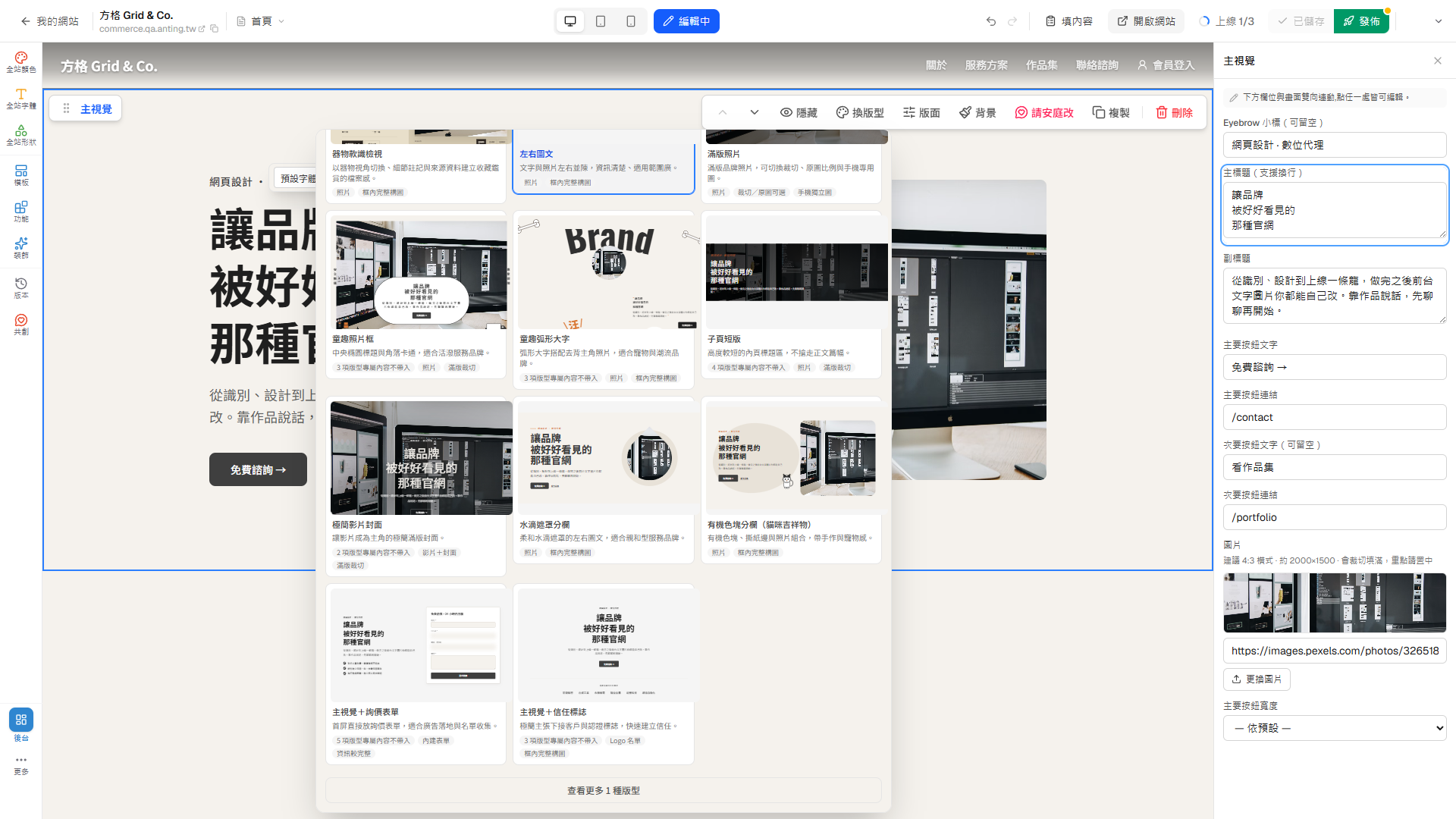This screenshot has width=1456, height=819.
Task: Click the 聯絡諮詢 navigation item
Action: point(1097,65)
